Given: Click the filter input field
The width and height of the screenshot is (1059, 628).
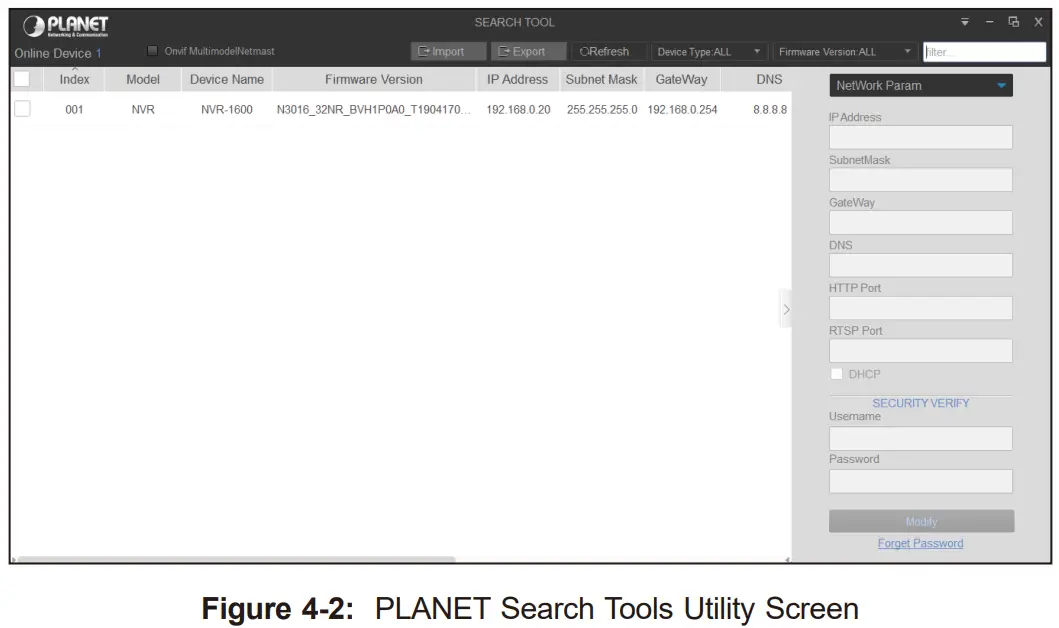Looking at the screenshot, I should click(983, 51).
